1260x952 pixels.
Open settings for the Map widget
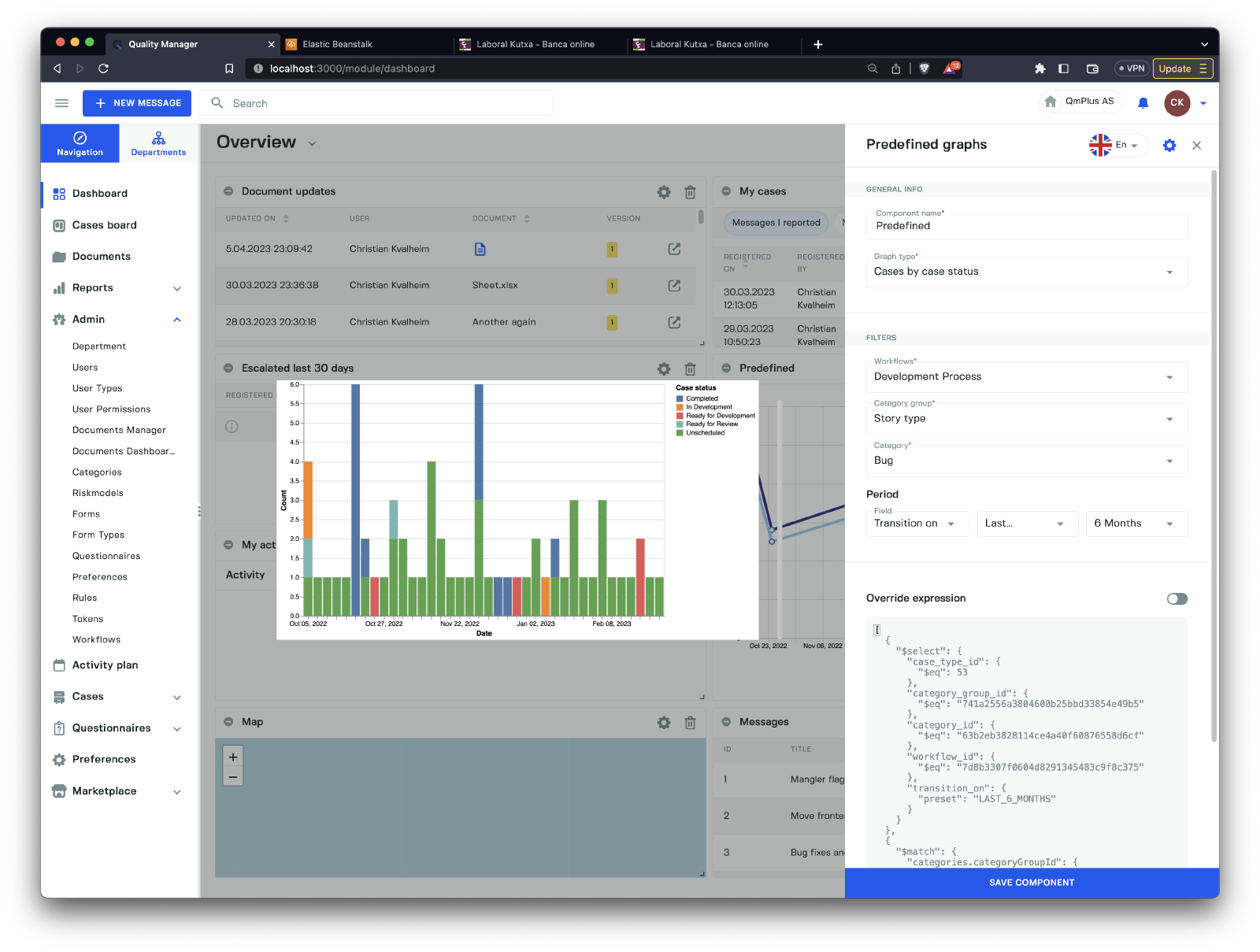pos(664,722)
